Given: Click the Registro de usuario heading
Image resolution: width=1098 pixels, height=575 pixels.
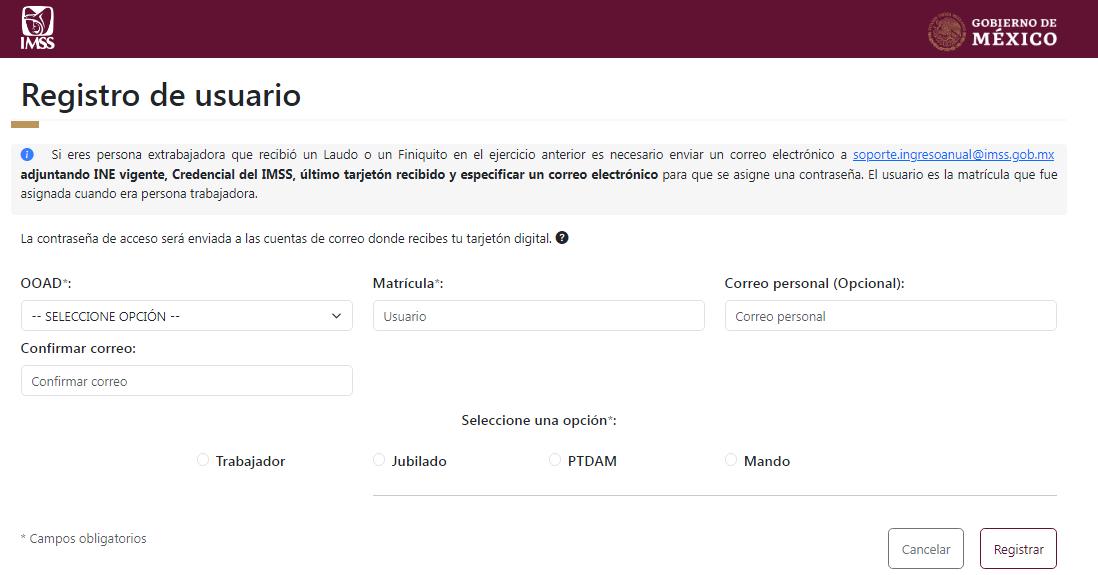Looking at the screenshot, I should [x=160, y=95].
